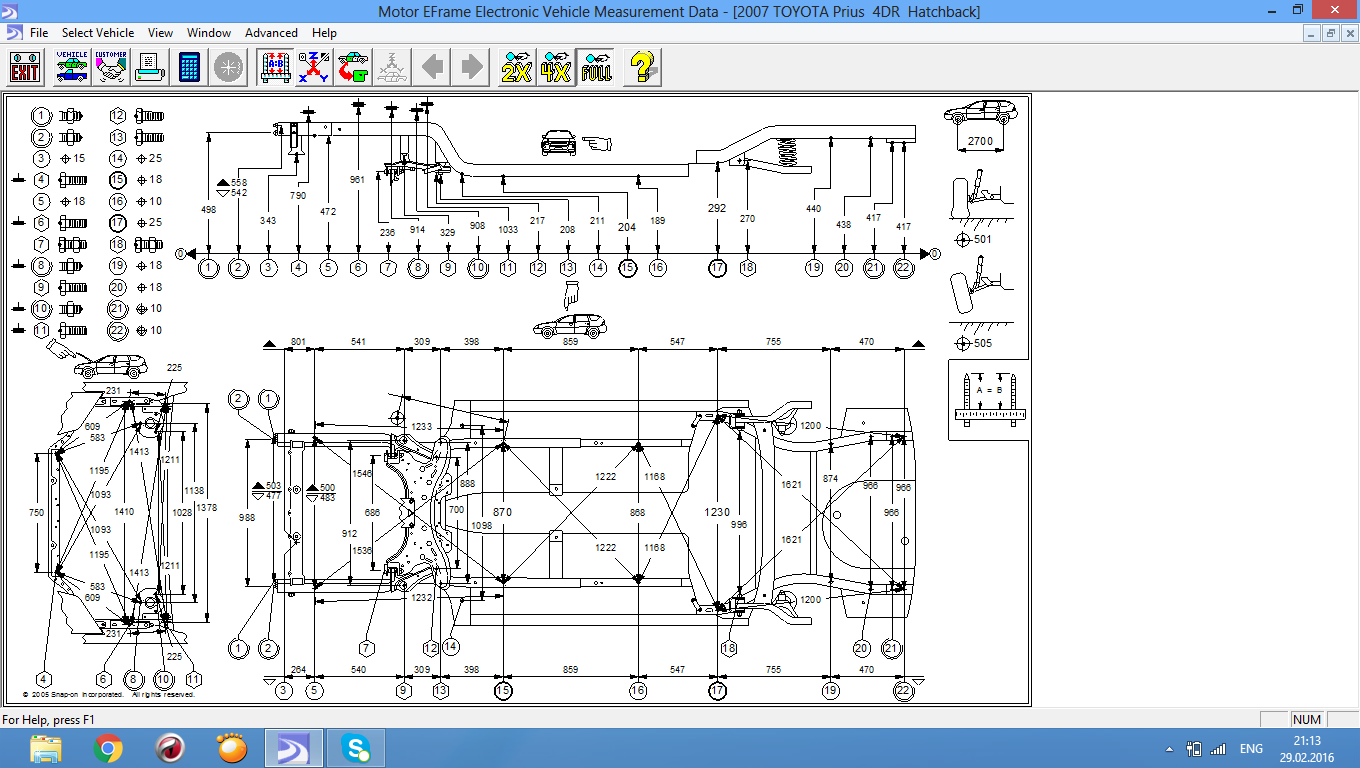Click the 1098 dimension in bottom view
The width and height of the screenshot is (1360, 768).
[481, 525]
